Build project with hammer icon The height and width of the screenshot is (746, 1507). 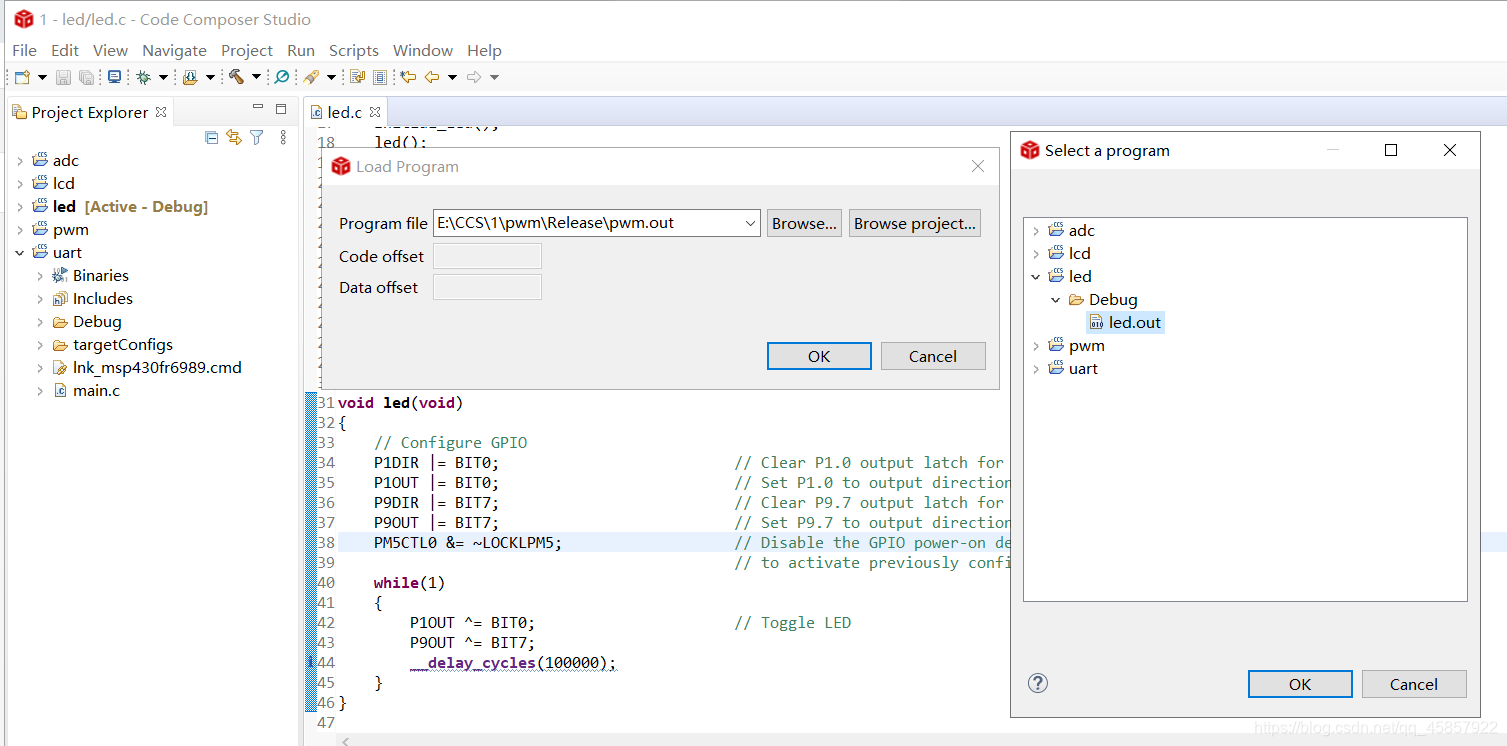[x=237, y=77]
